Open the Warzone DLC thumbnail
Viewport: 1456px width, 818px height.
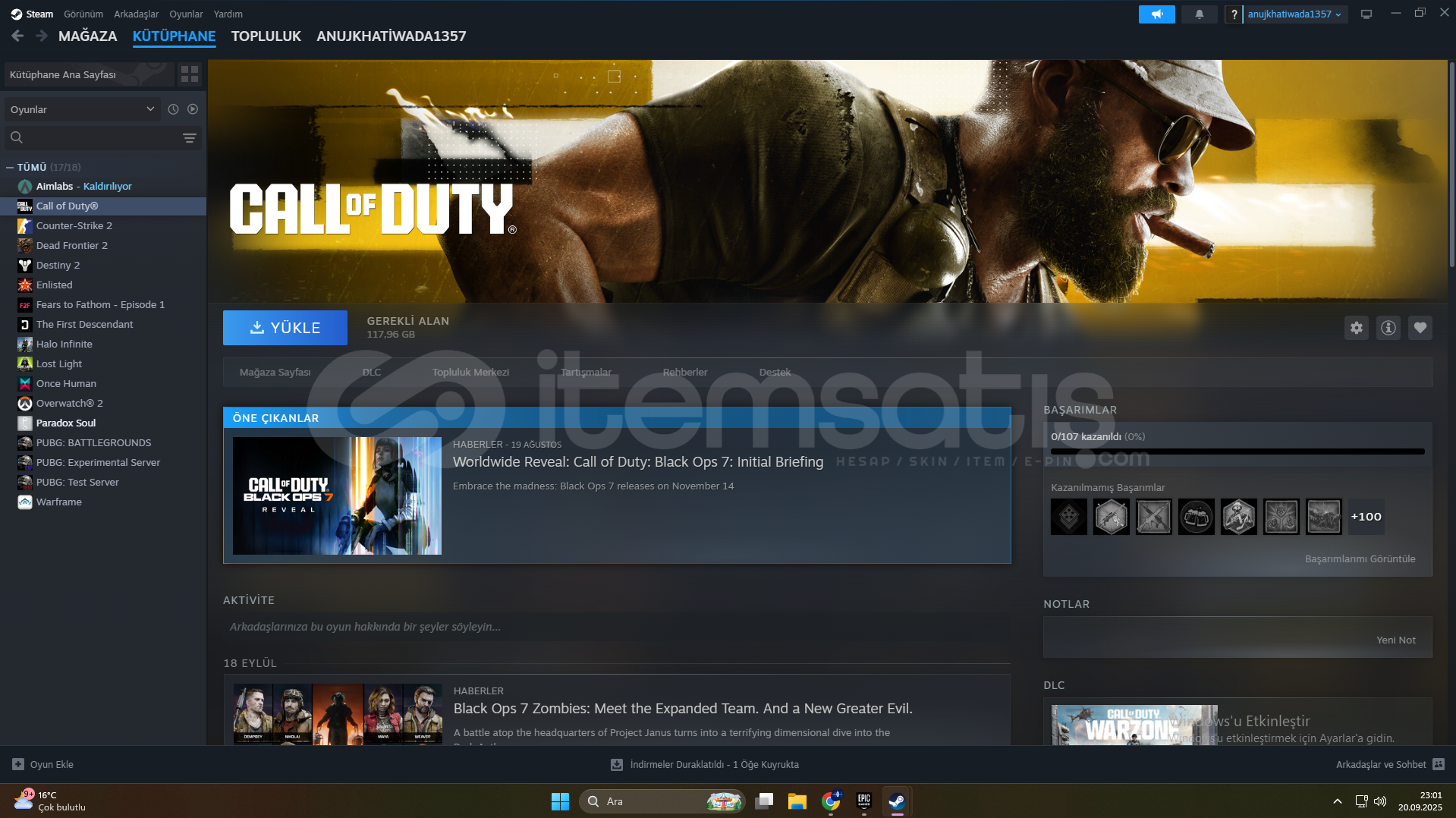tap(1134, 725)
